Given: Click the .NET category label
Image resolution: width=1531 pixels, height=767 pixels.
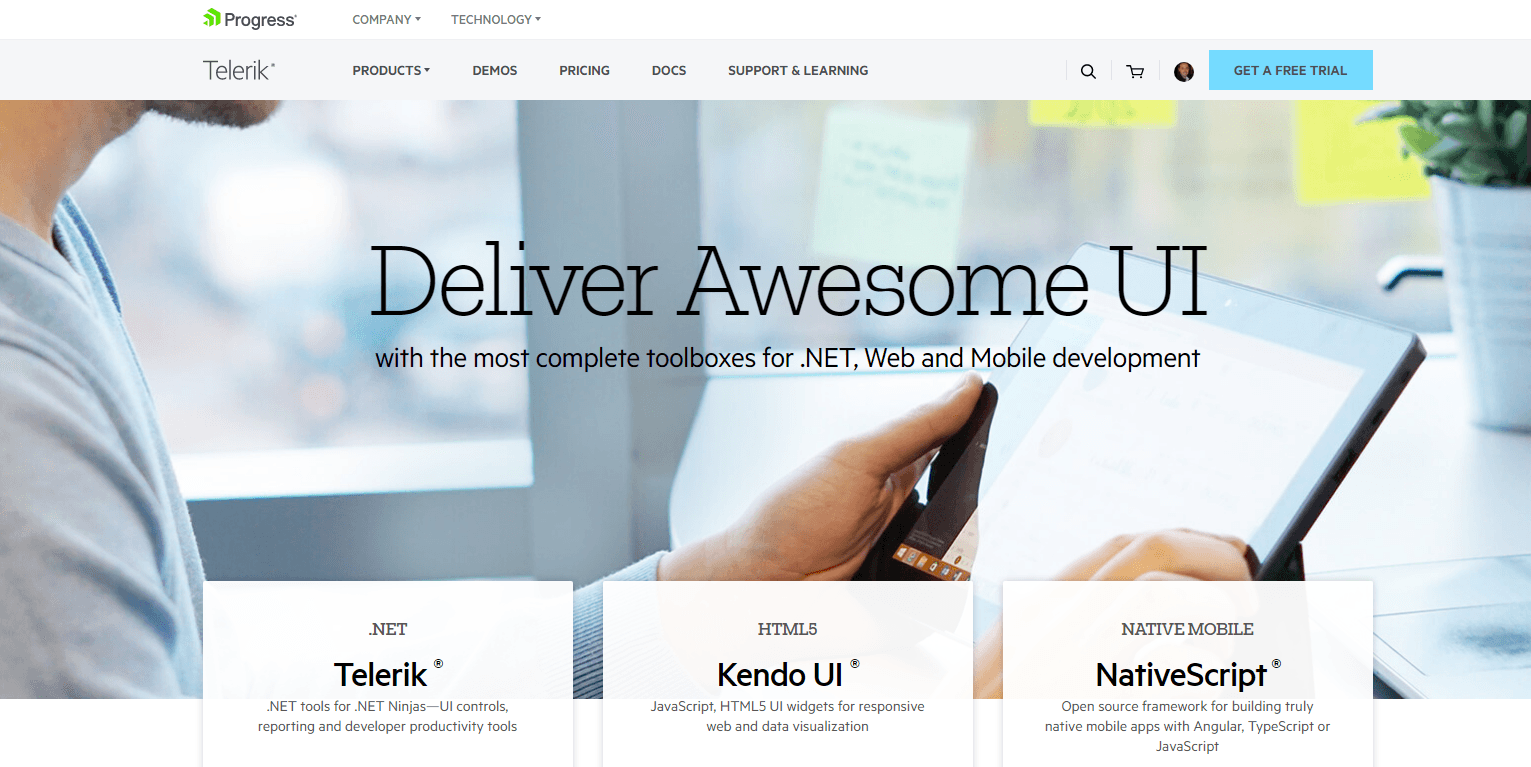Looking at the screenshot, I should coord(388,629).
